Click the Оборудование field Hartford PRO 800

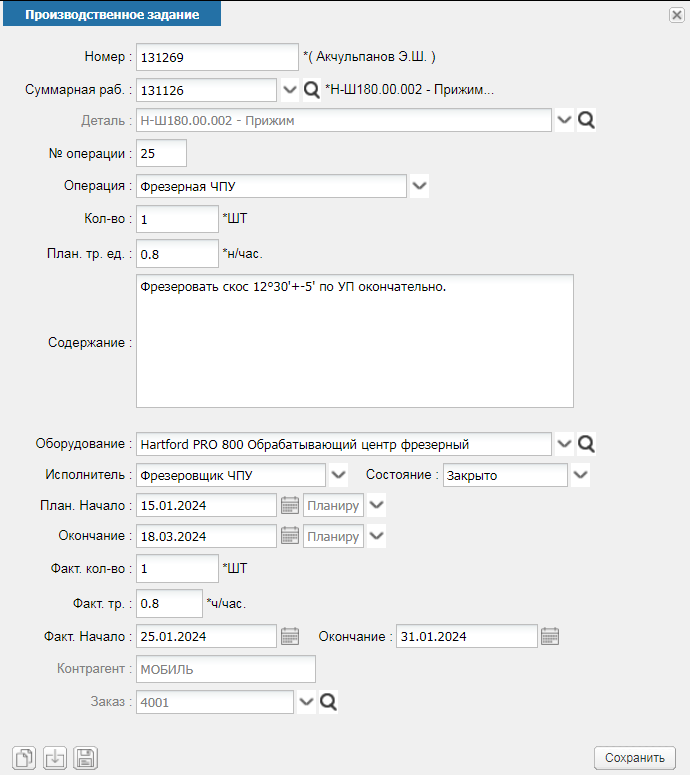[344, 444]
